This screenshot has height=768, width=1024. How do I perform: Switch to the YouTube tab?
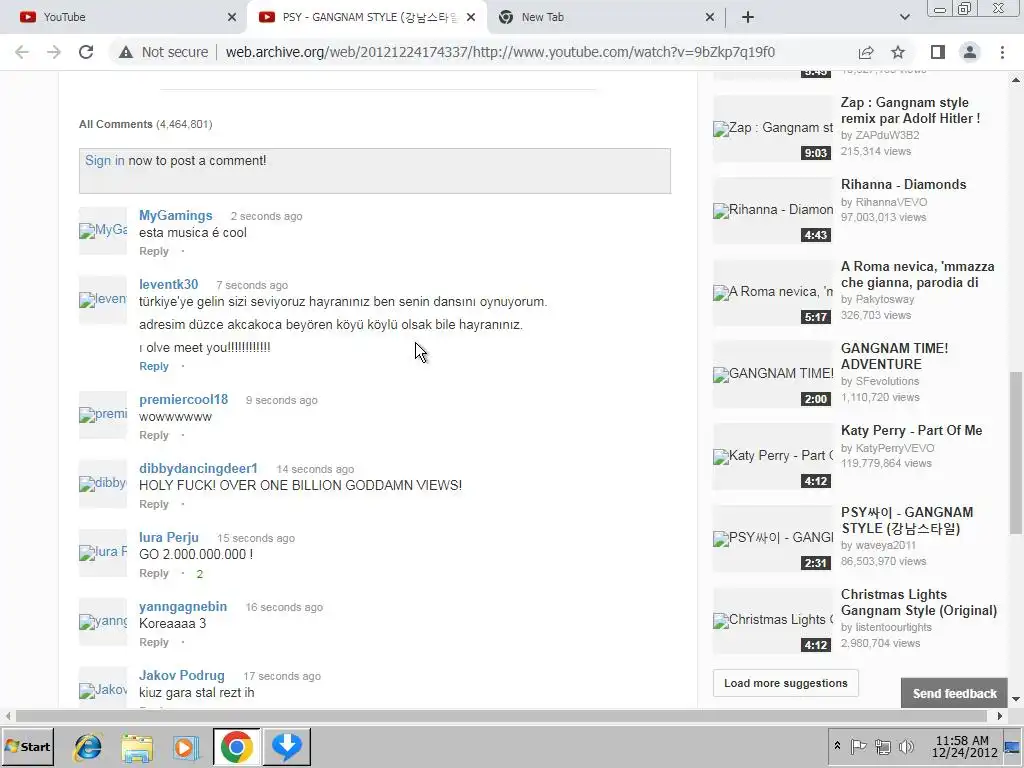coord(124,17)
